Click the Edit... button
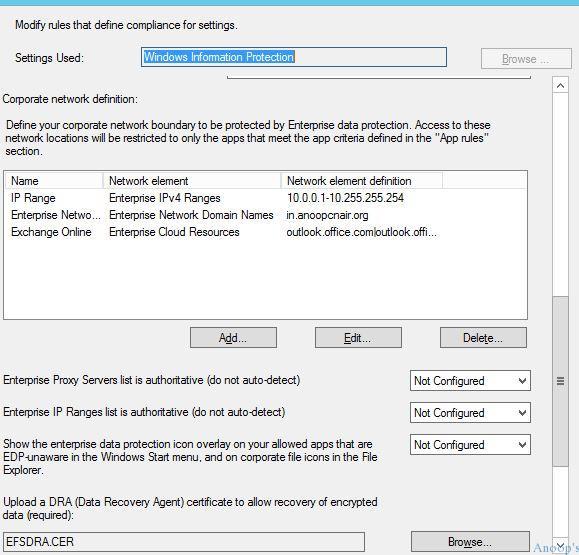 pos(358,338)
